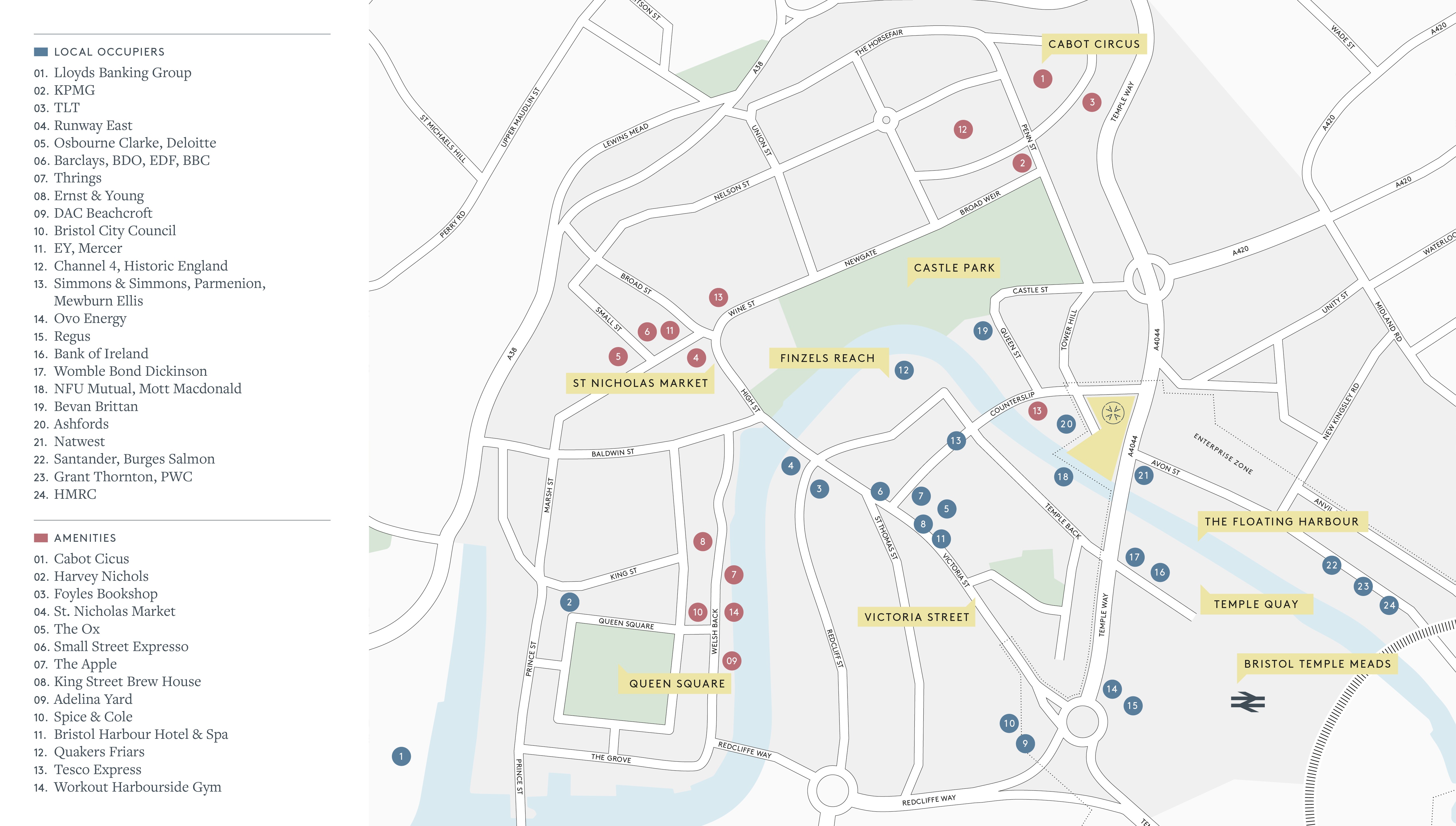Click red marker 2 on Penn St

pyautogui.click(x=1022, y=163)
